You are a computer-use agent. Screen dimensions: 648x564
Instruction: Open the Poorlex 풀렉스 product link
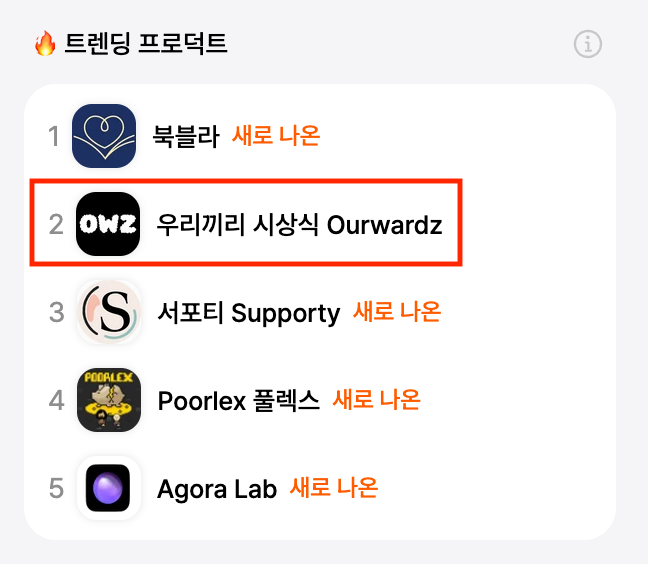239,400
